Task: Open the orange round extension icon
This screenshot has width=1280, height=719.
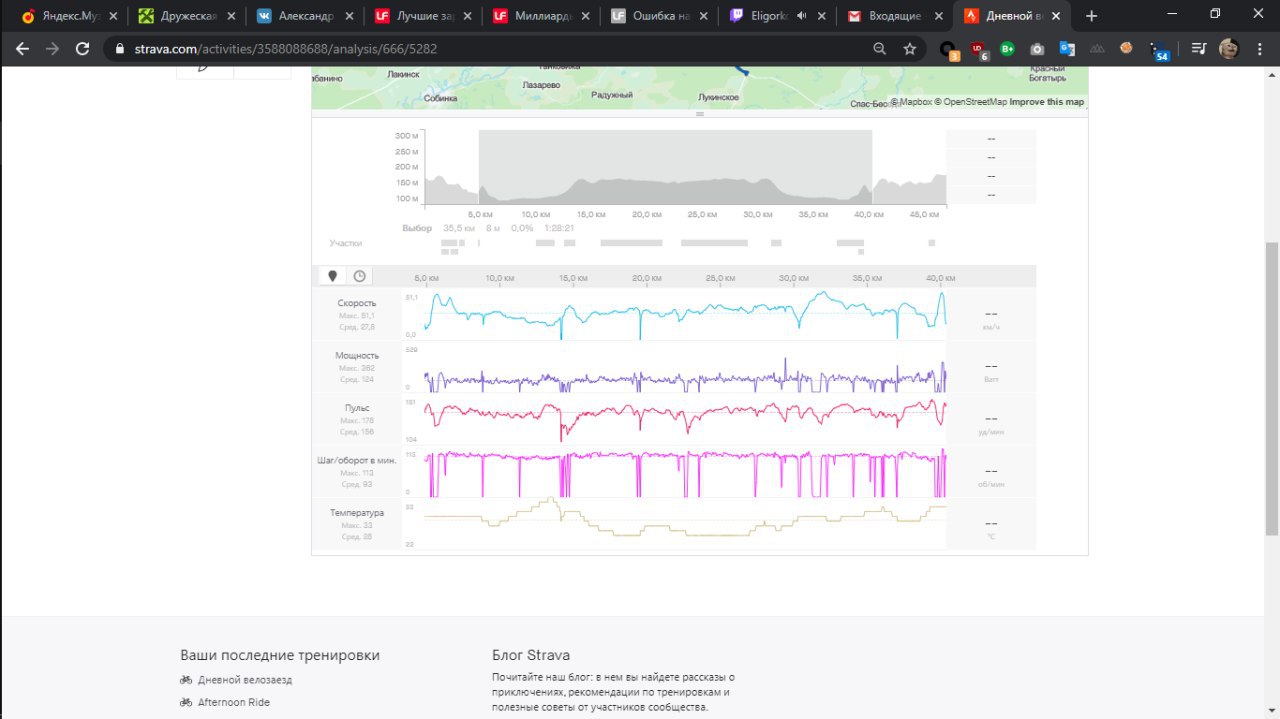Action: (x=1126, y=47)
